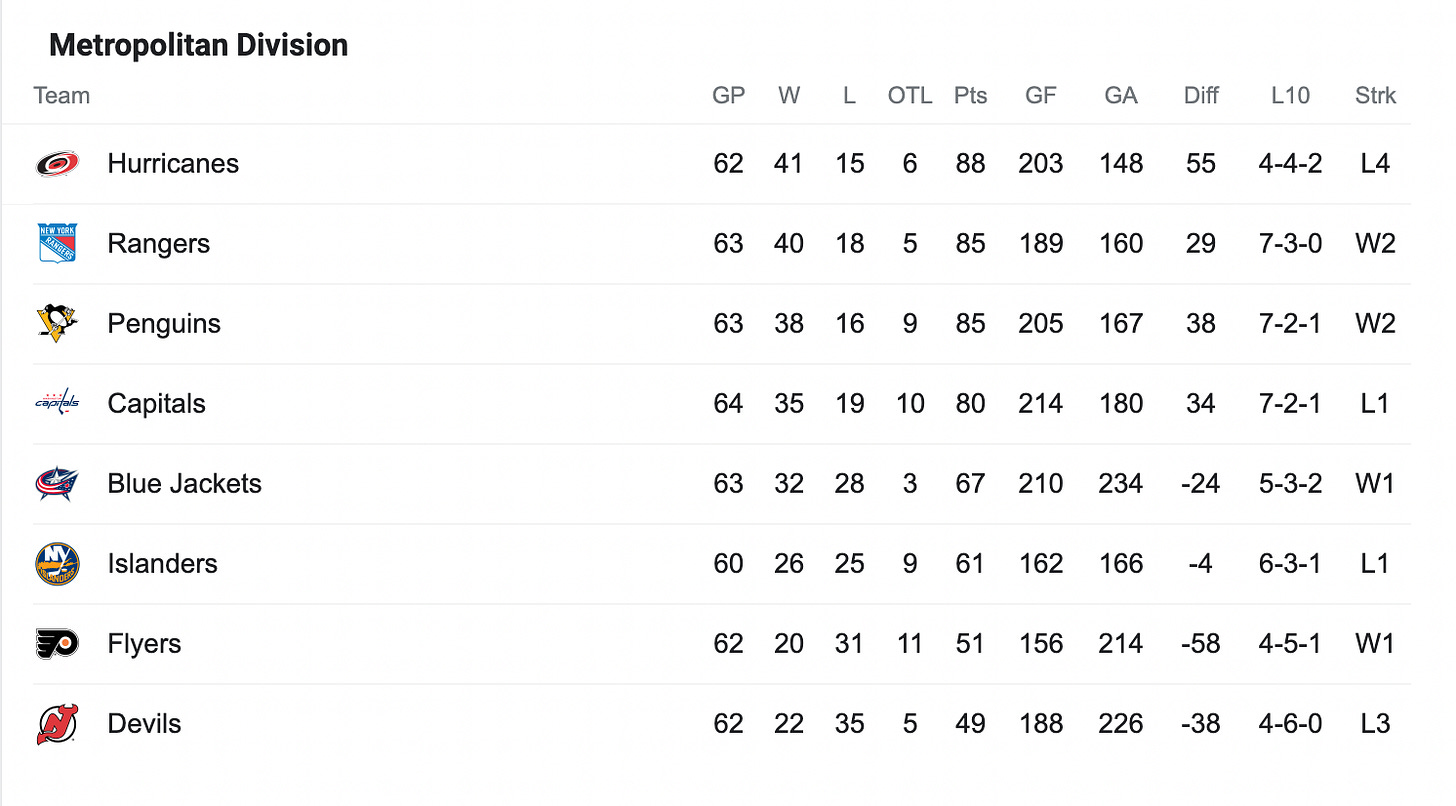
Task: Click the Hurricanes team logo
Action: click(57, 164)
